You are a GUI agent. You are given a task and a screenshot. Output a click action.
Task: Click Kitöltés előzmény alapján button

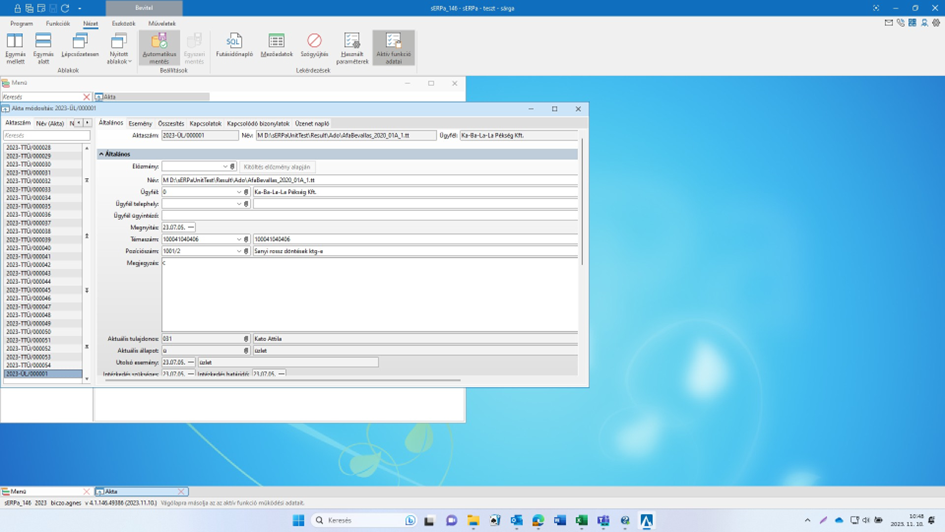click(277, 167)
